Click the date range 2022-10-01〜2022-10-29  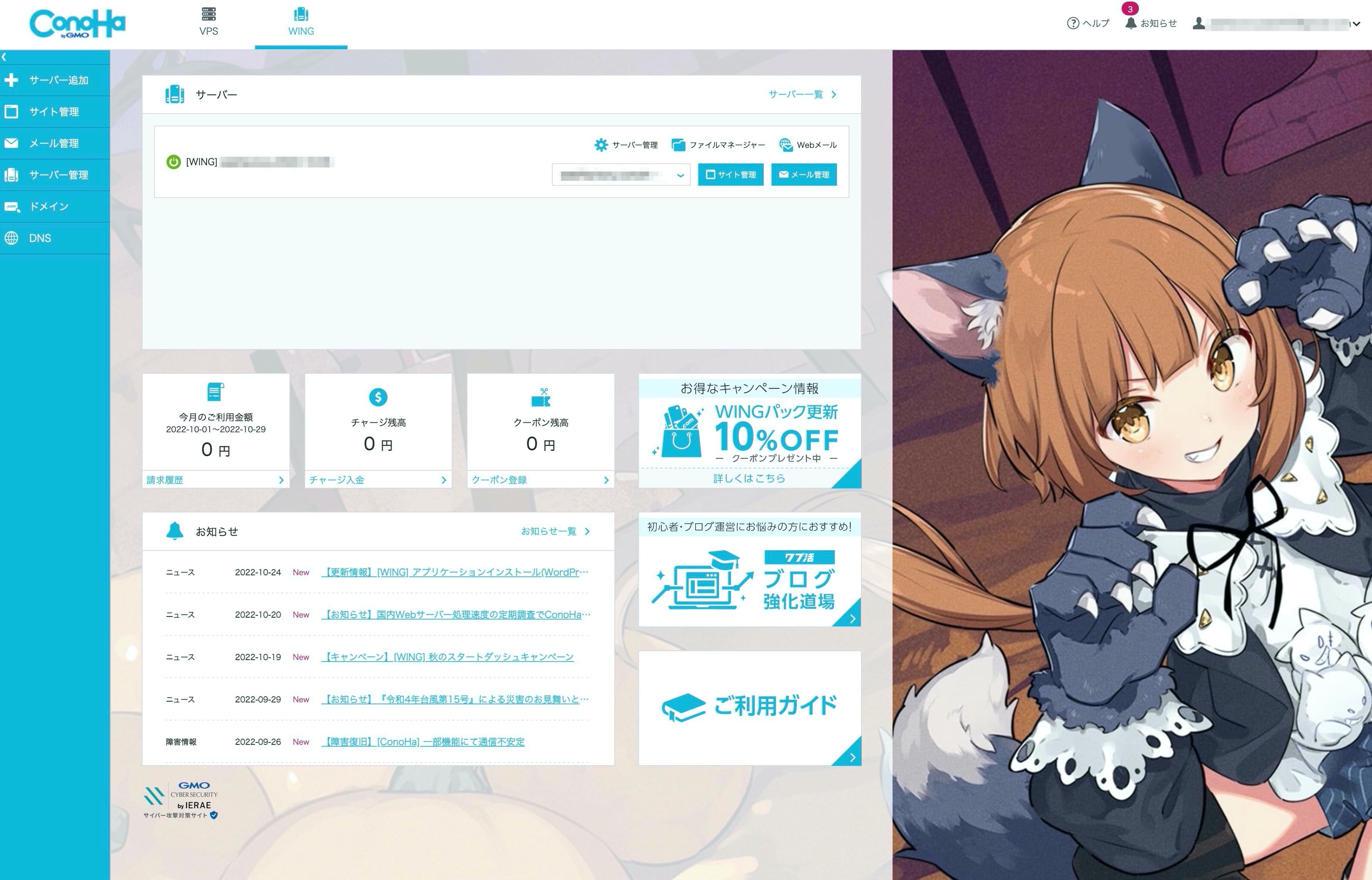click(x=216, y=429)
